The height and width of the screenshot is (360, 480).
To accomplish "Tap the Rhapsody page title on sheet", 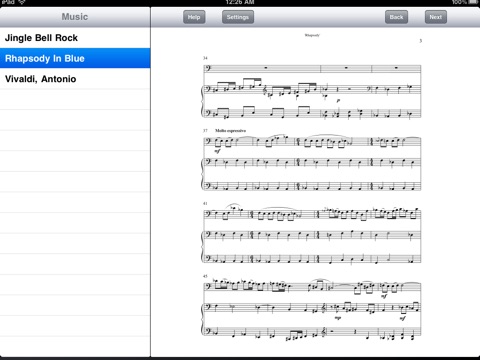I will coord(312,35).
